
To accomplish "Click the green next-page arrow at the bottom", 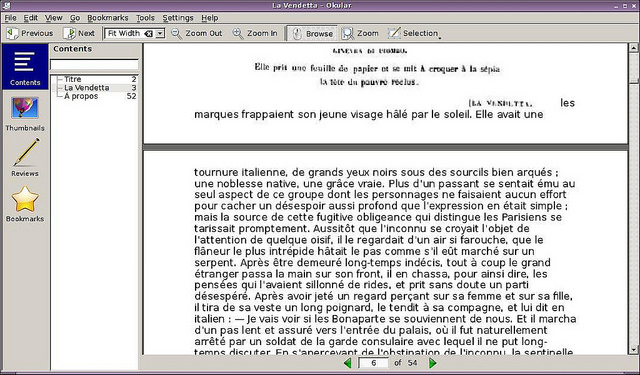I will point(433,363).
